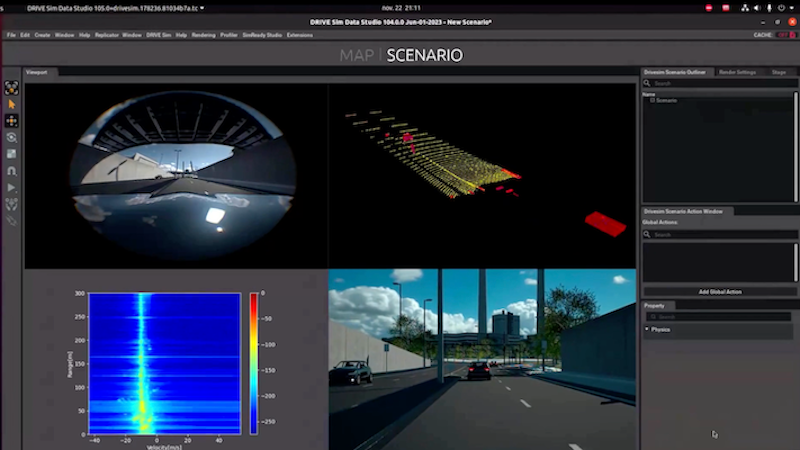Image resolution: width=800 pixels, height=450 pixels.
Task: Focus the Scenario Outliner search field
Action: pos(720,83)
